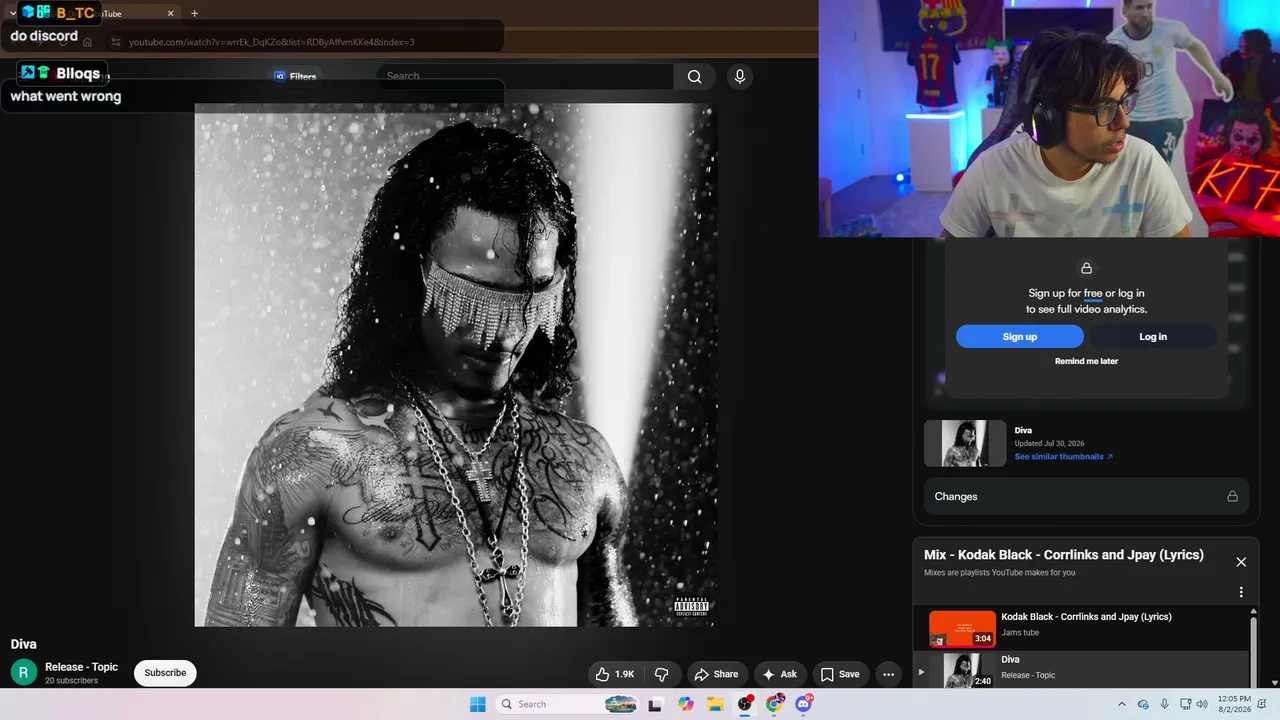Click the Diva thumbnail in the analytics panel
This screenshot has width=1280, height=720.
pos(965,443)
